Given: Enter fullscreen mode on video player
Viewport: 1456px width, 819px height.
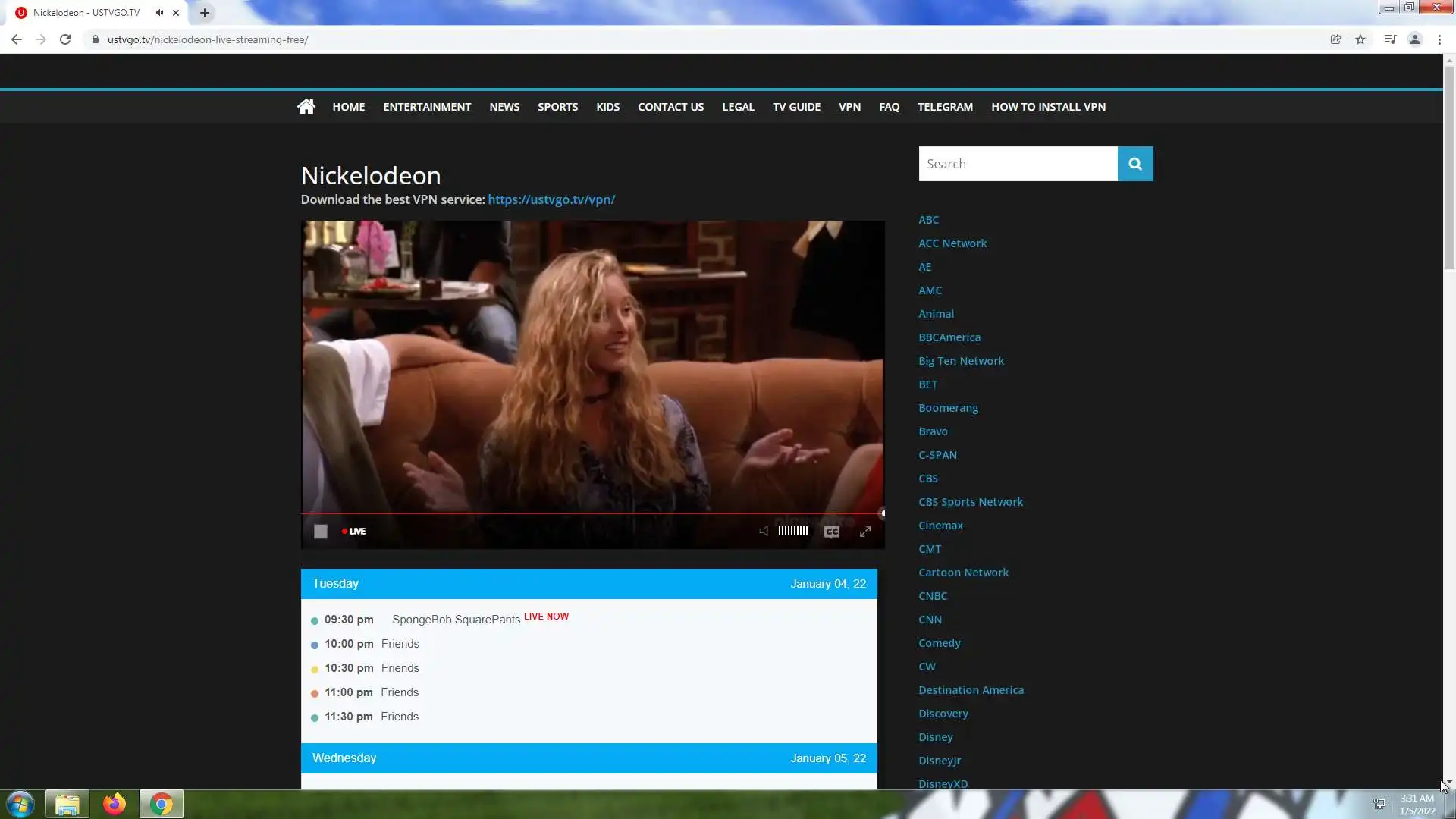Looking at the screenshot, I should point(865,532).
